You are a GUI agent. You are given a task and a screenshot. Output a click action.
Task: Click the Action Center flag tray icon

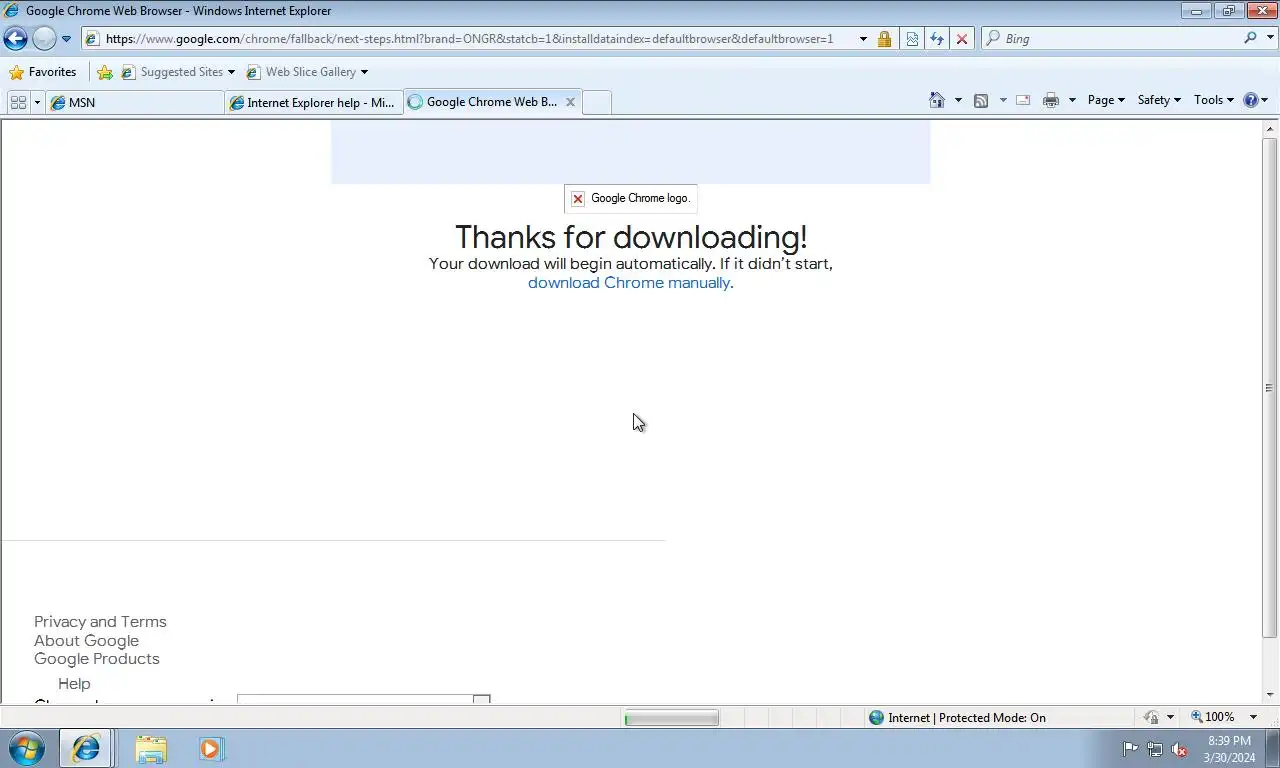tap(1130, 749)
